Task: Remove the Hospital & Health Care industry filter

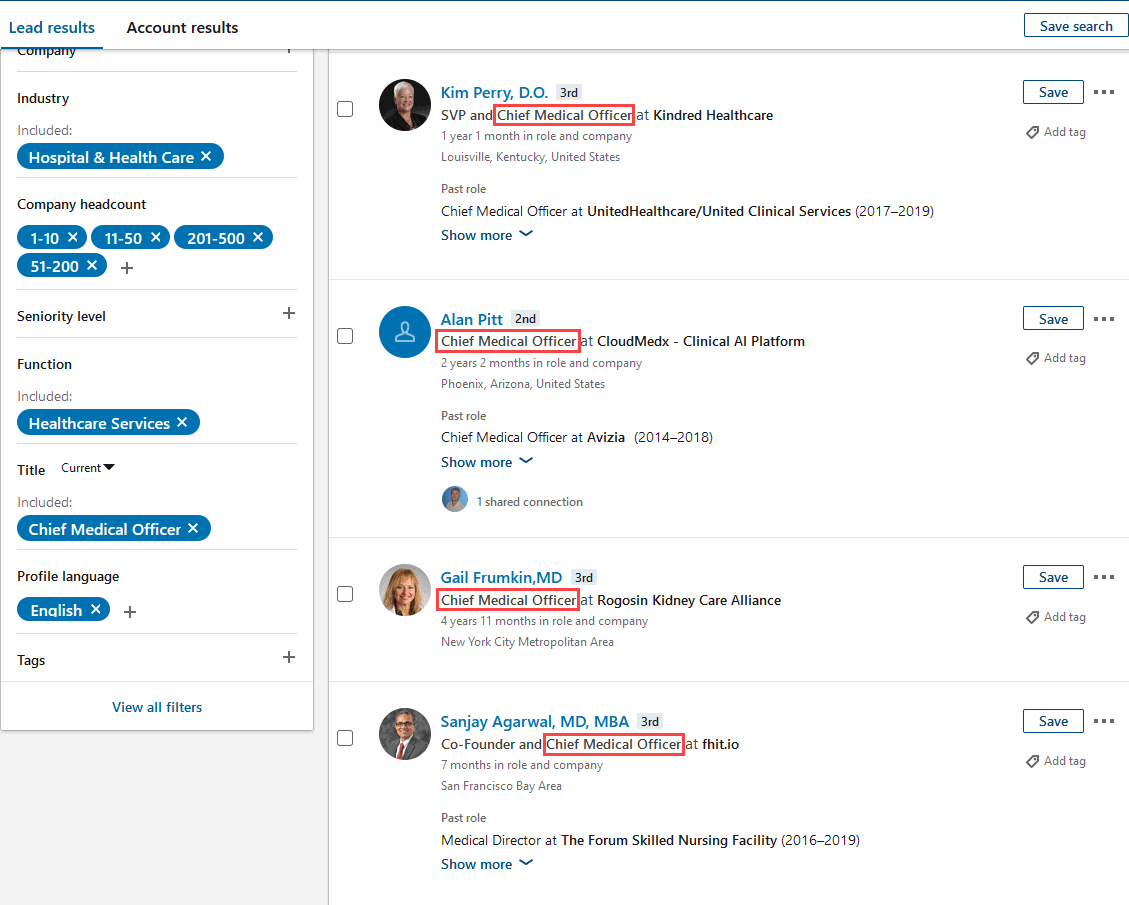Action: [206, 156]
